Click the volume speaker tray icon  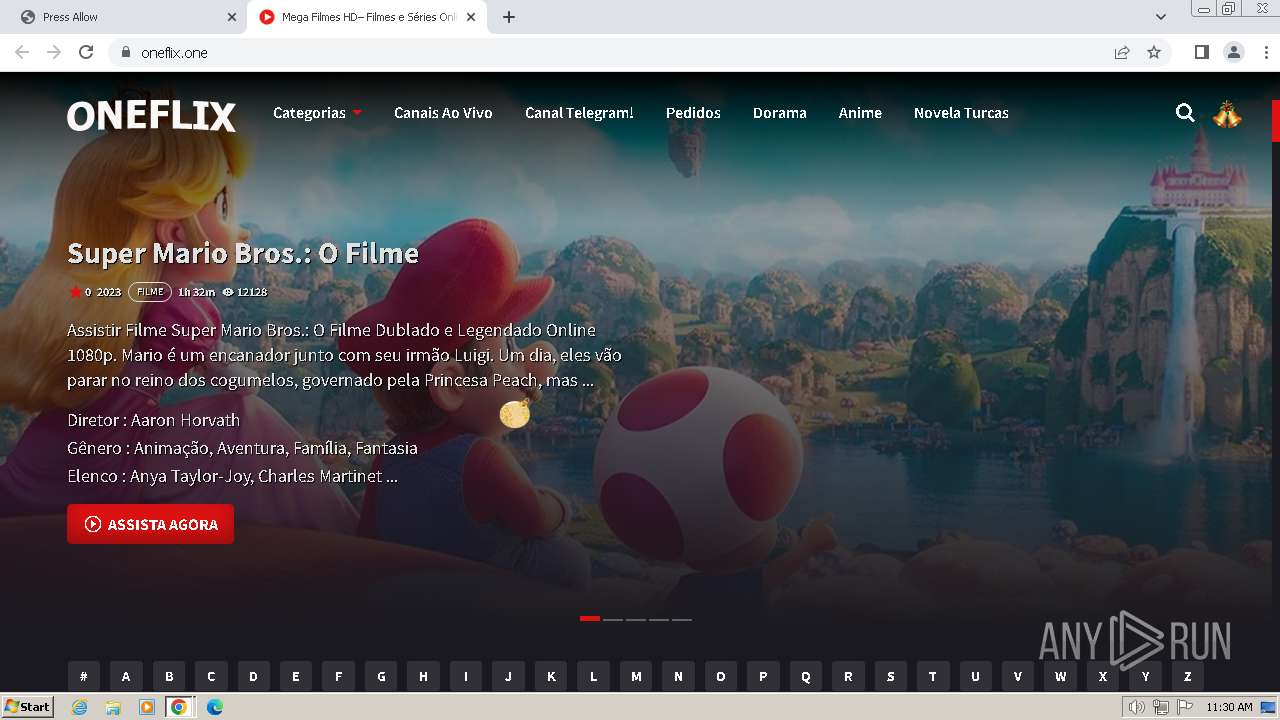(x=1137, y=707)
